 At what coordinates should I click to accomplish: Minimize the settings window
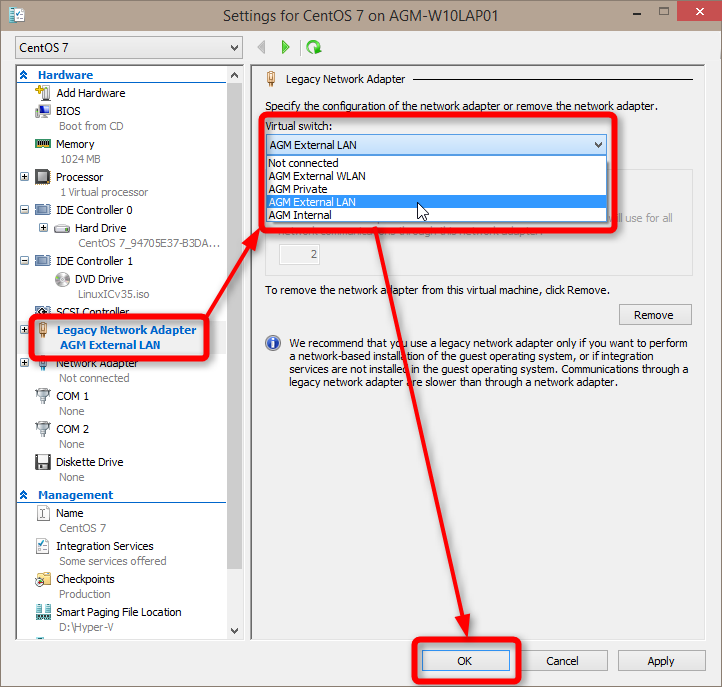point(637,12)
